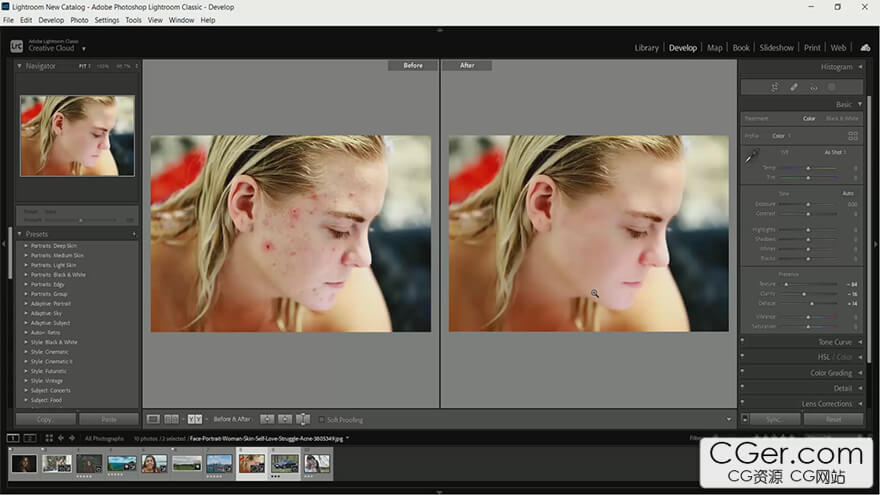Screen dimensions: 880x495
Task: Expand the Portraits: Deep Skin preset group
Action: tap(26, 246)
